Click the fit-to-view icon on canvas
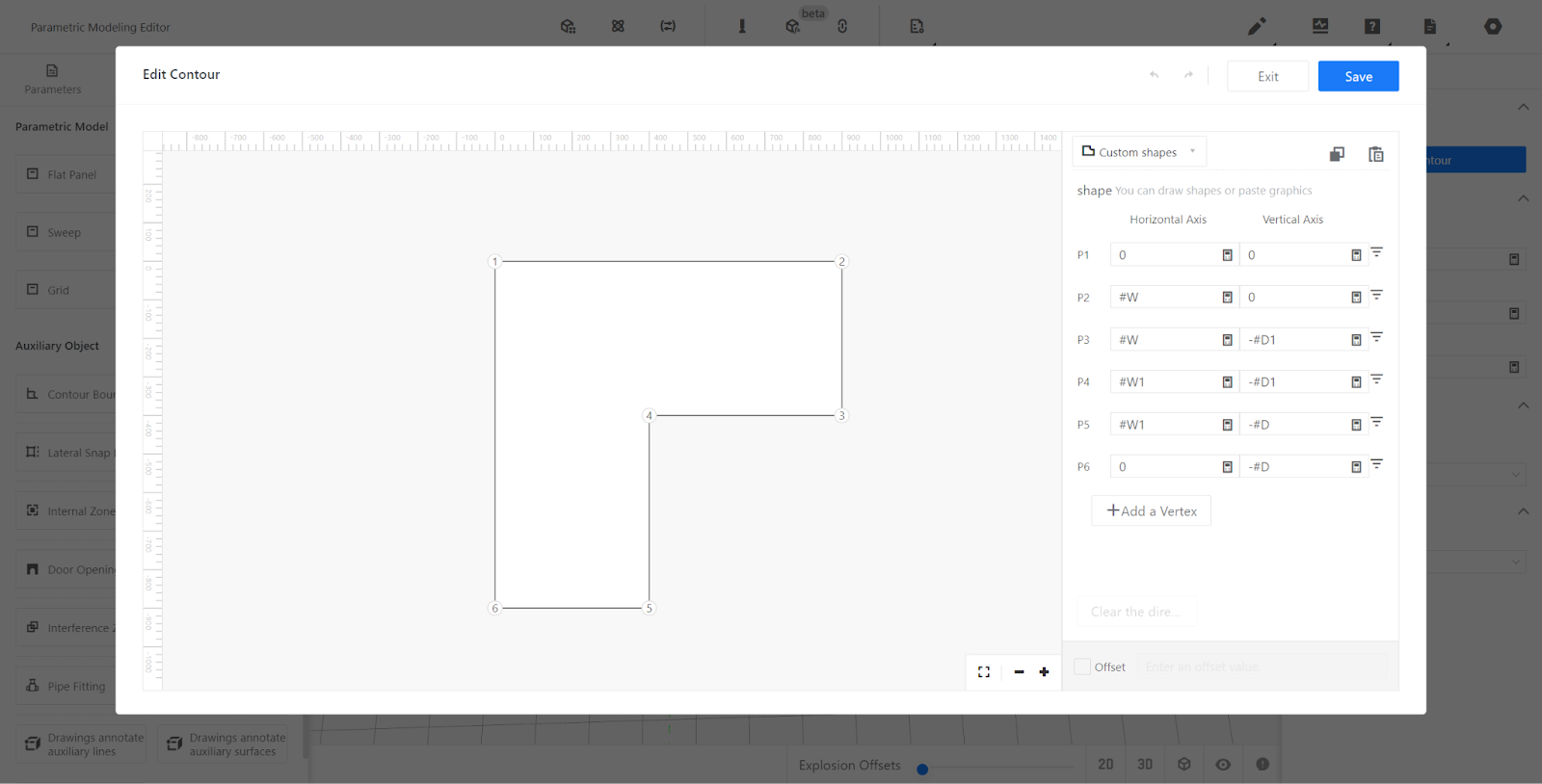 (x=984, y=672)
